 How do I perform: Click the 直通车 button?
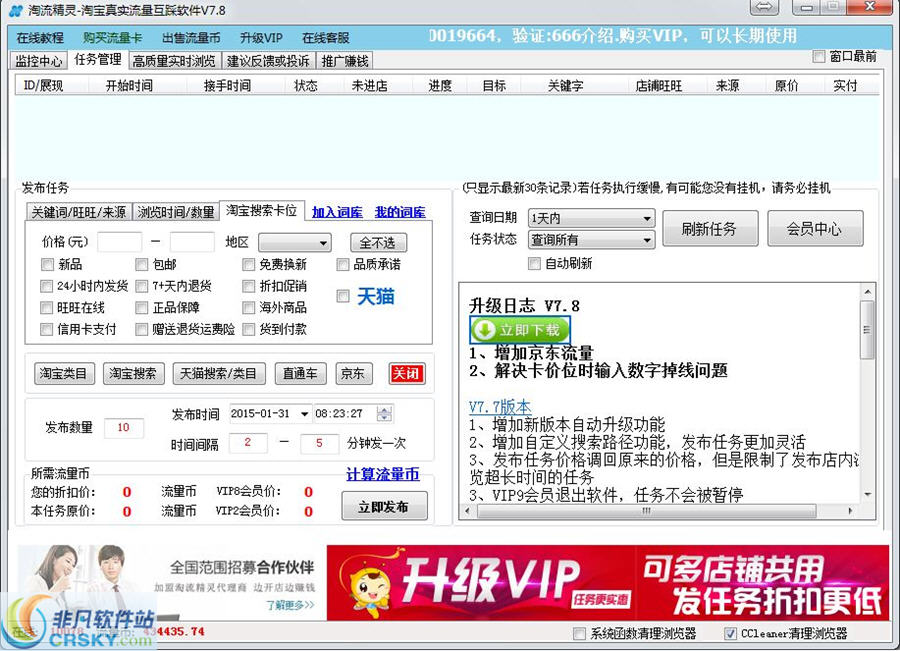pyautogui.click(x=301, y=374)
